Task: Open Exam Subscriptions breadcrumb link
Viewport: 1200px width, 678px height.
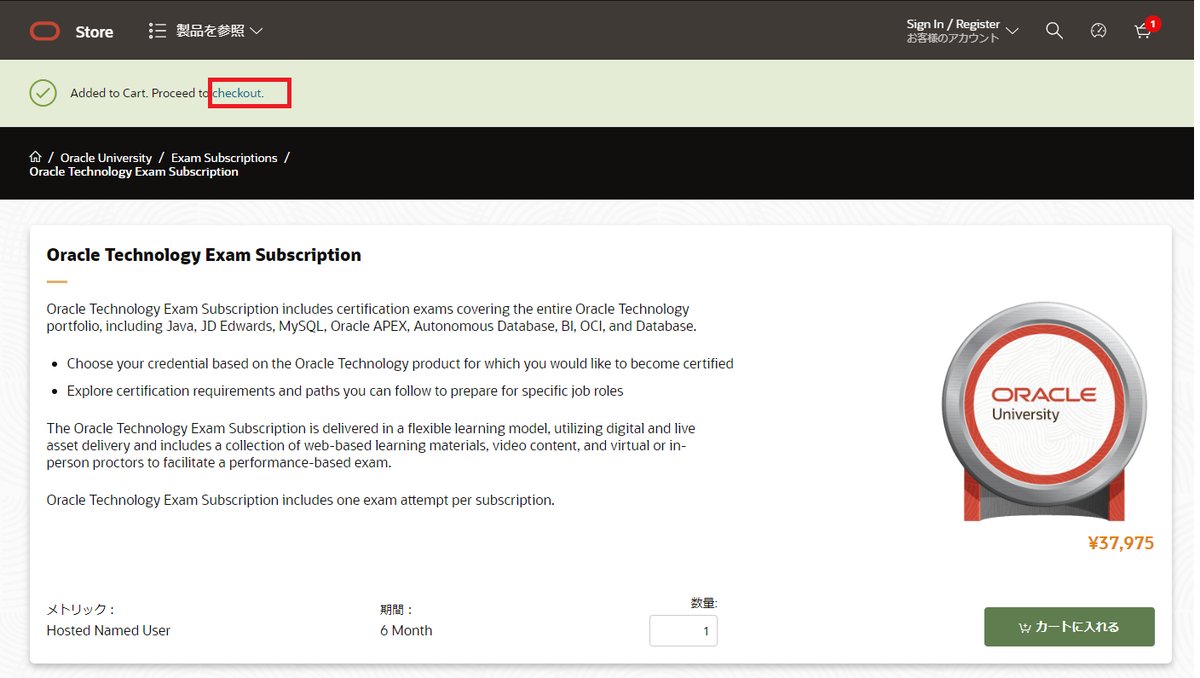Action: pyautogui.click(x=224, y=158)
